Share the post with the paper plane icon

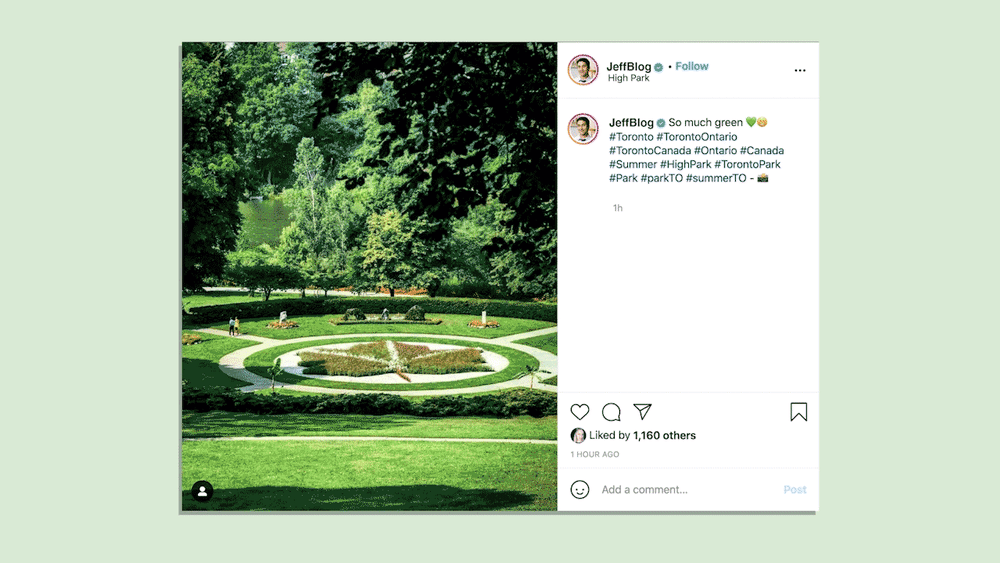[642, 412]
